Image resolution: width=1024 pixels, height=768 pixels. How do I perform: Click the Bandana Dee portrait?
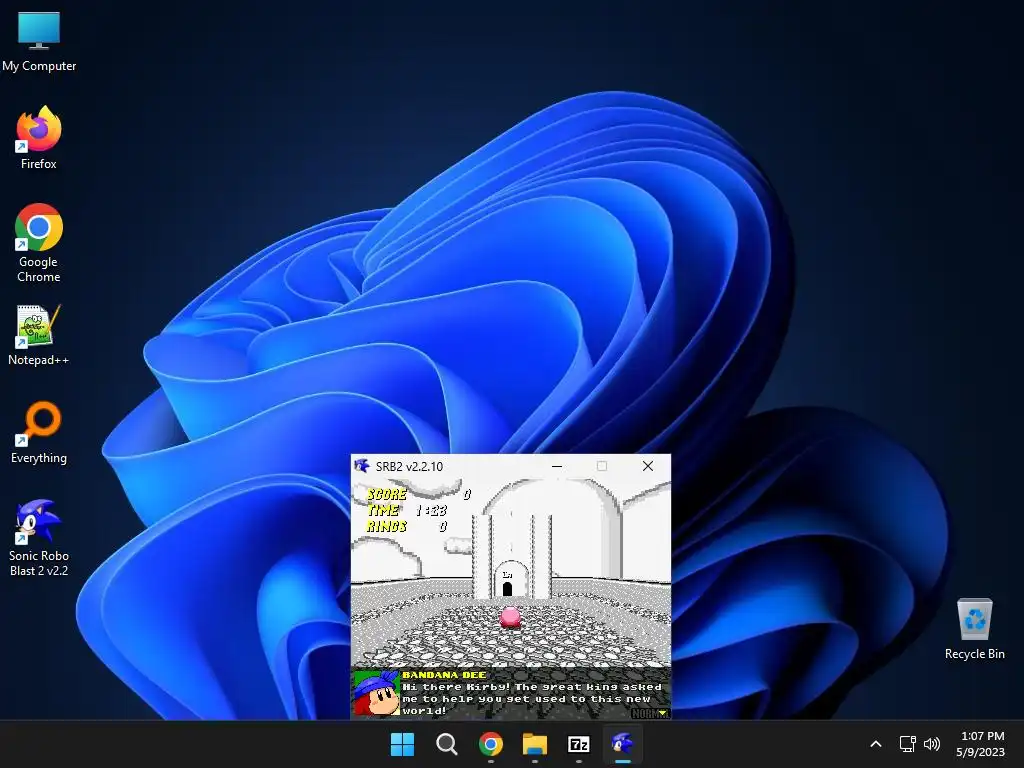376,693
